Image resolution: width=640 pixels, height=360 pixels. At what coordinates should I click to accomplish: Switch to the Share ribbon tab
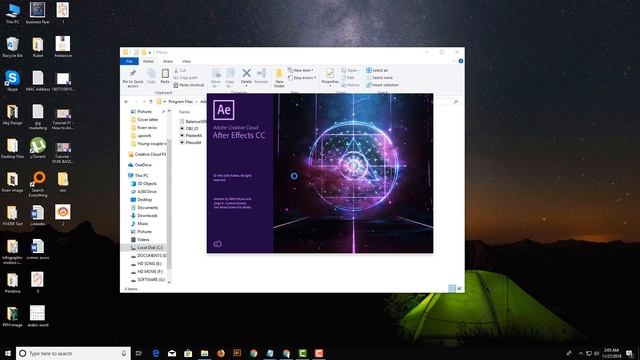[168, 61]
